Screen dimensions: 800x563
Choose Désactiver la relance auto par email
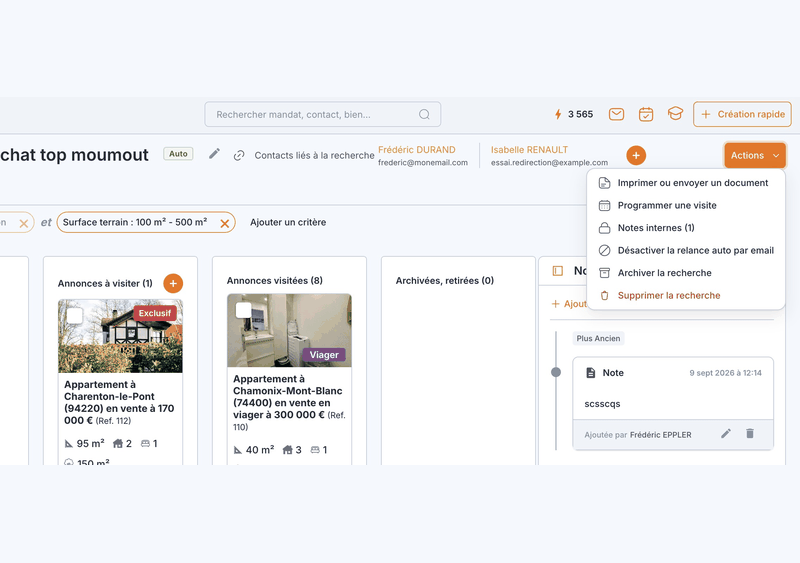pyautogui.click(x=686, y=250)
